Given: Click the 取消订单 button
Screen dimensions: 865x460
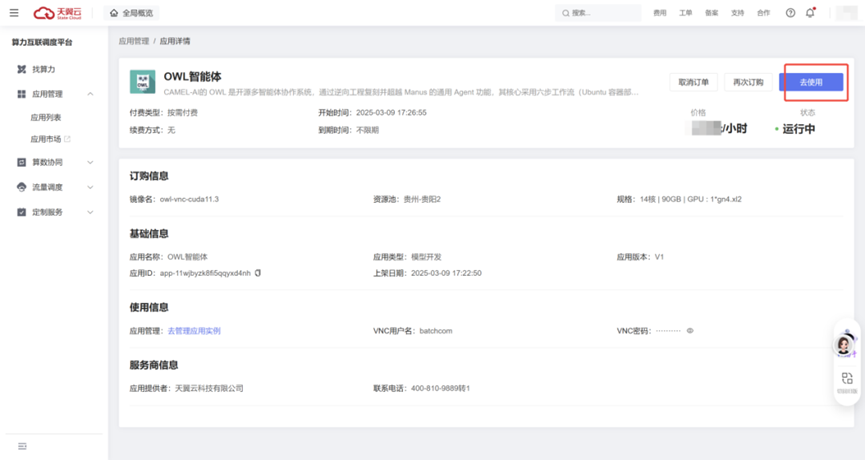Looking at the screenshot, I should click(x=693, y=82).
